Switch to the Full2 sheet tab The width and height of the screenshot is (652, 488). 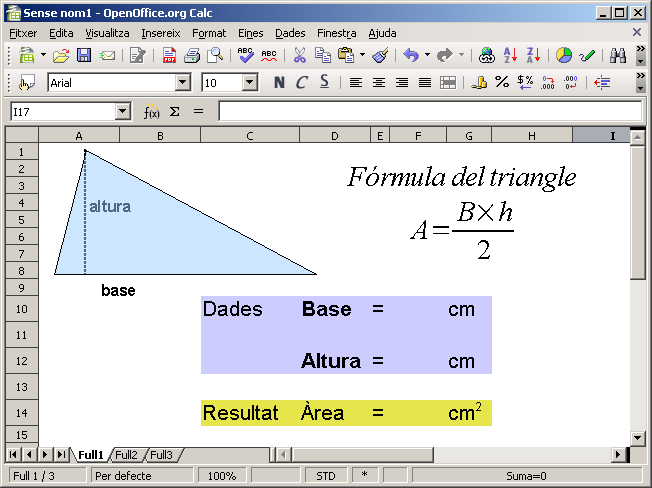(126, 455)
